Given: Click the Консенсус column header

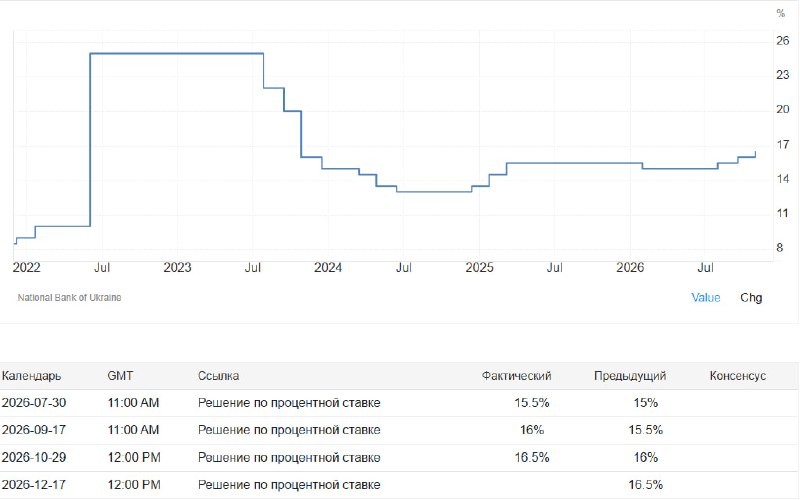Looking at the screenshot, I should click(738, 376).
